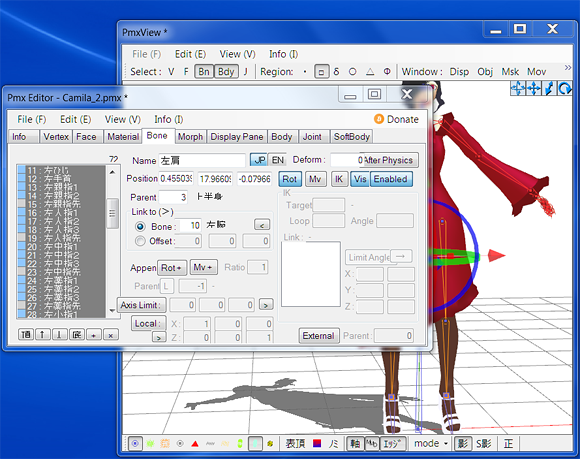This screenshot has height=459, width=580.
Task: Select the Offset link radio button
Action: (x=140, y=241)
